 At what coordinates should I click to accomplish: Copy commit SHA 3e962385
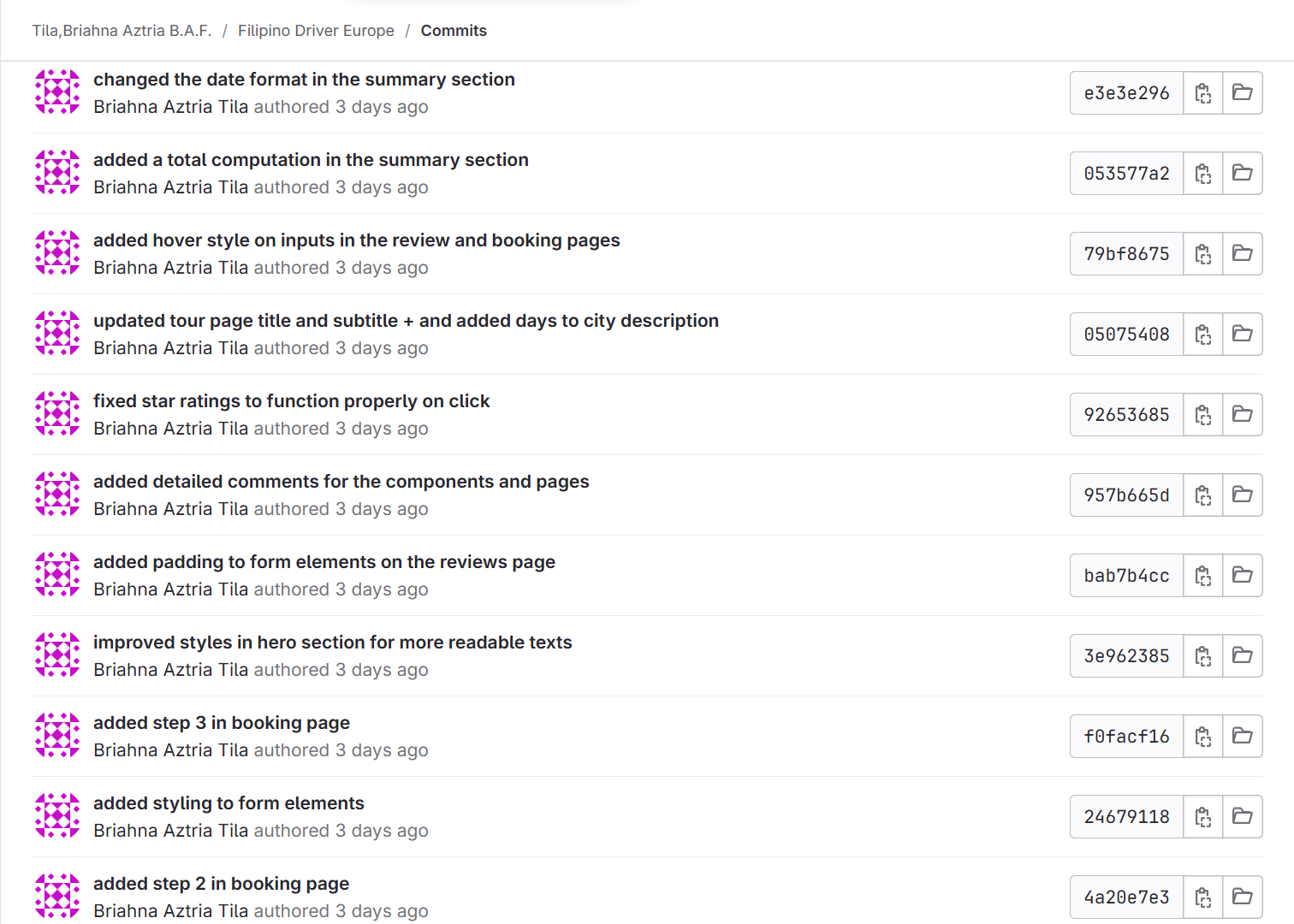1202,656
